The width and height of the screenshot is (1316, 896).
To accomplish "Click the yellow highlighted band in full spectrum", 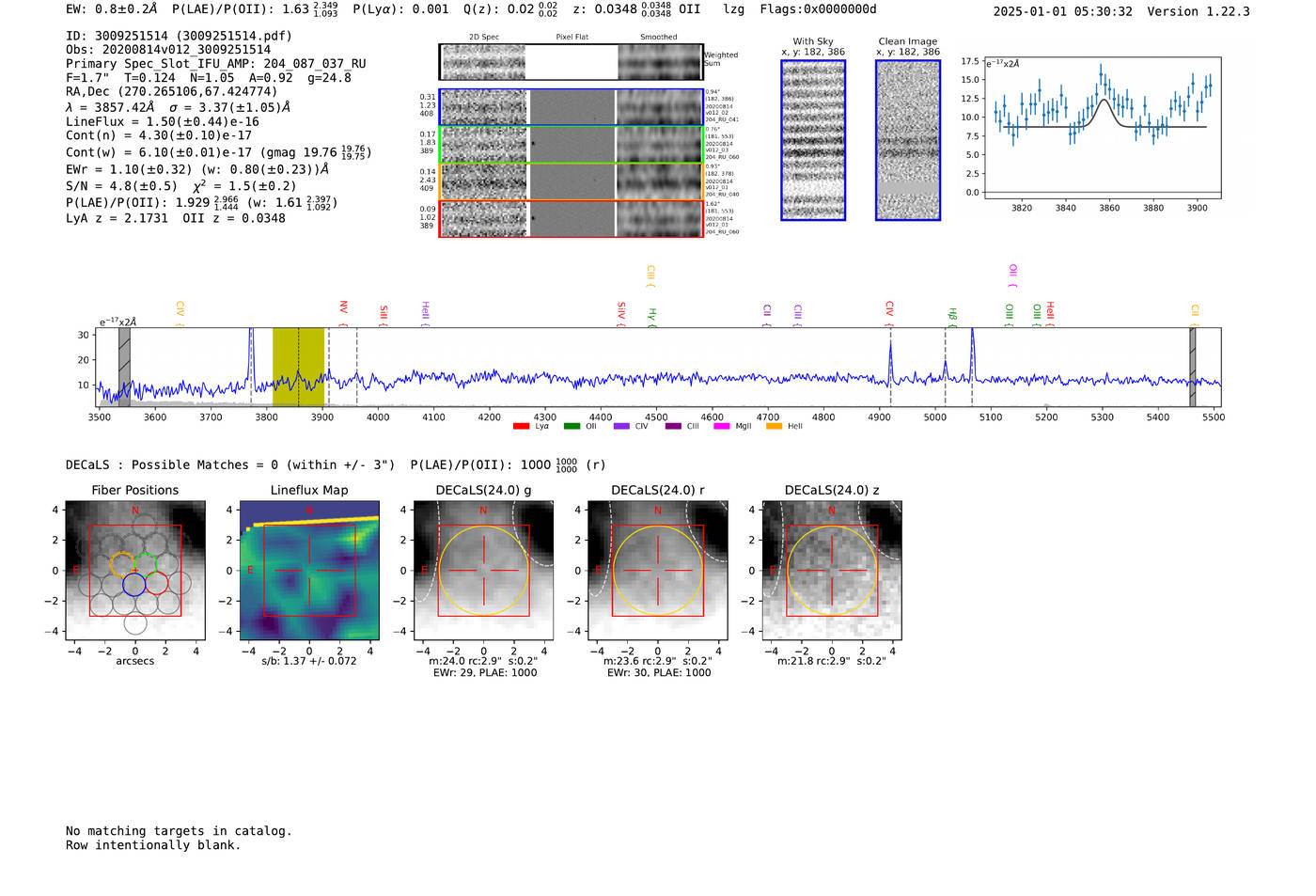I will coord(298,367).
